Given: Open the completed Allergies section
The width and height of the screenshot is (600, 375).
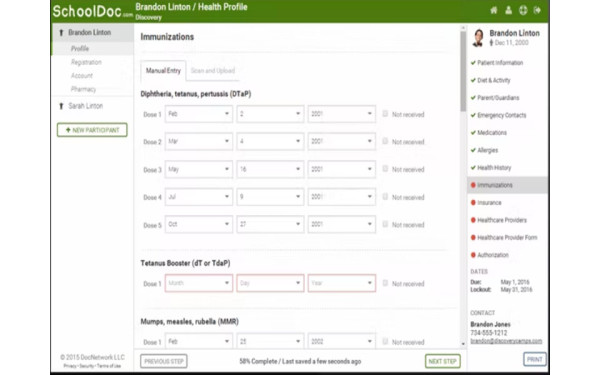Looking at the screenshot, I should [x=488, y=150].
